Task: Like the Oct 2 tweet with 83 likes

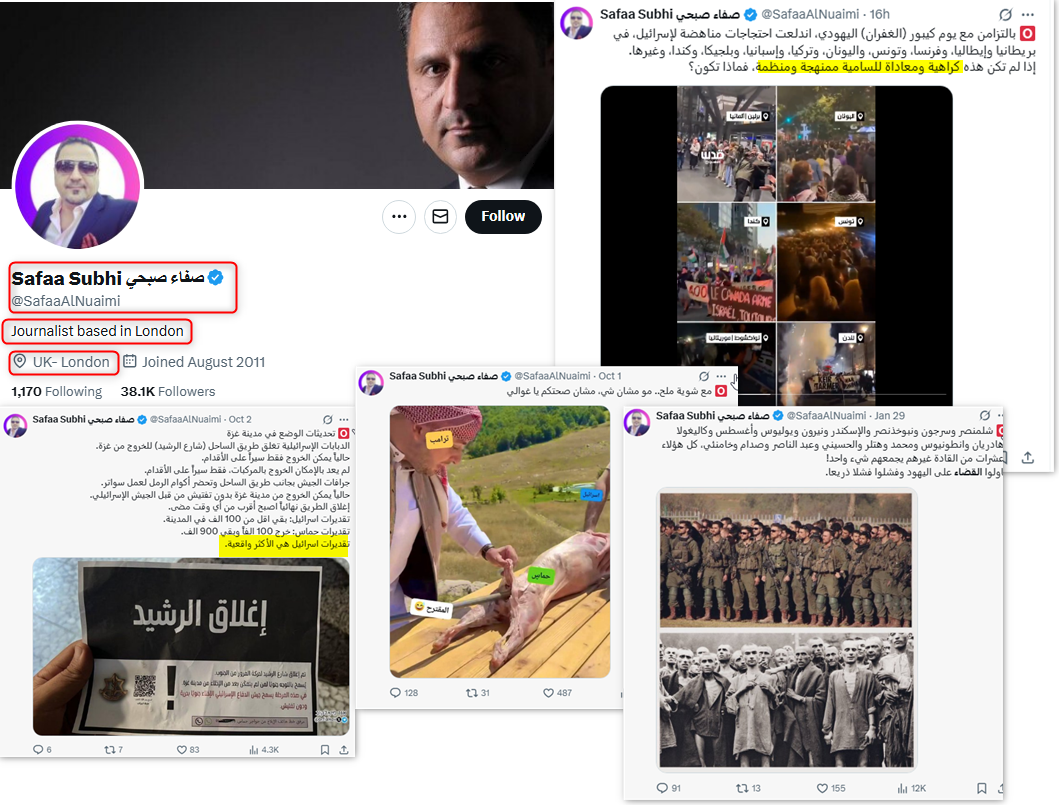Action: 188,750
